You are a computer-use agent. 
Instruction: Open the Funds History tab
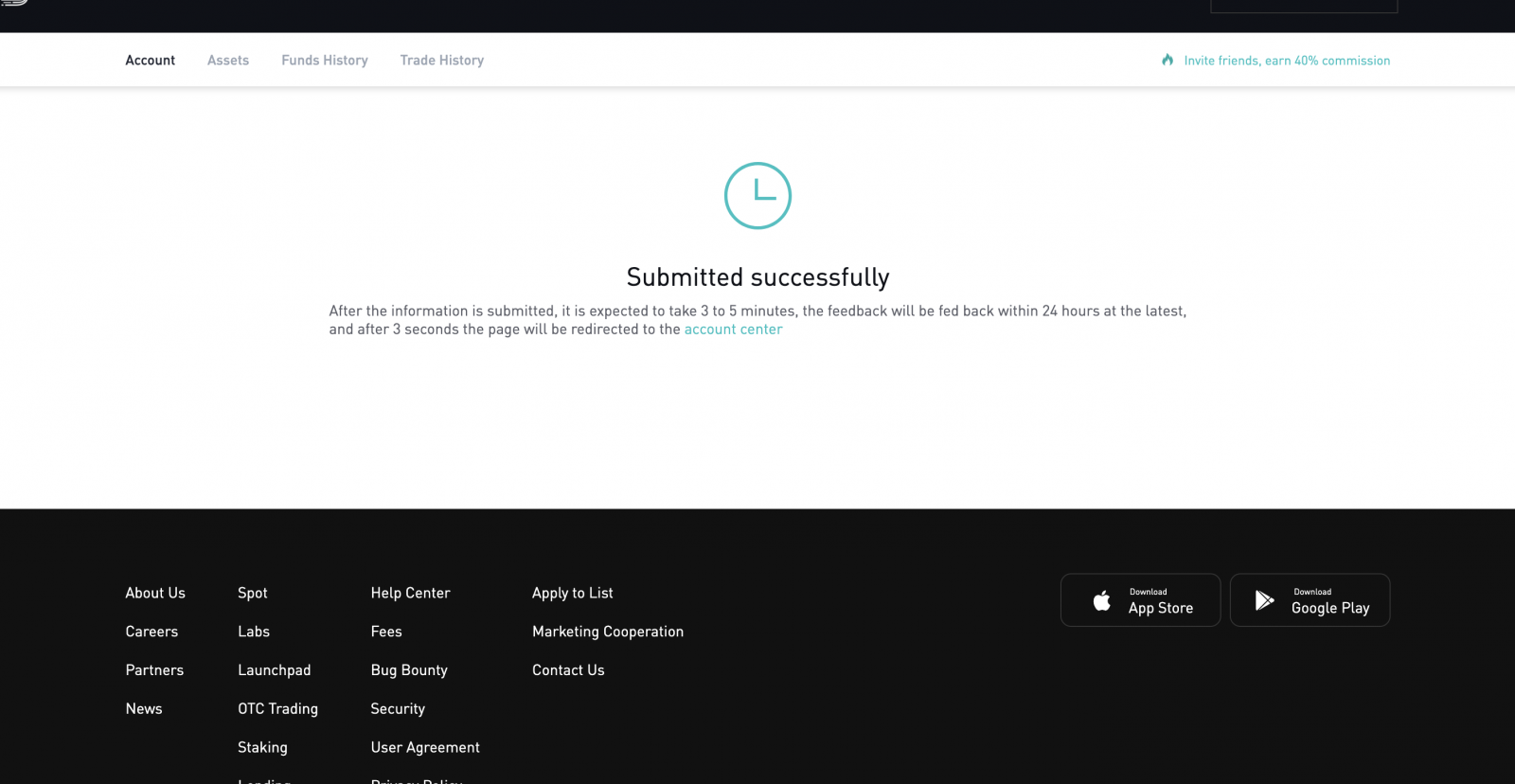point(324,61)
